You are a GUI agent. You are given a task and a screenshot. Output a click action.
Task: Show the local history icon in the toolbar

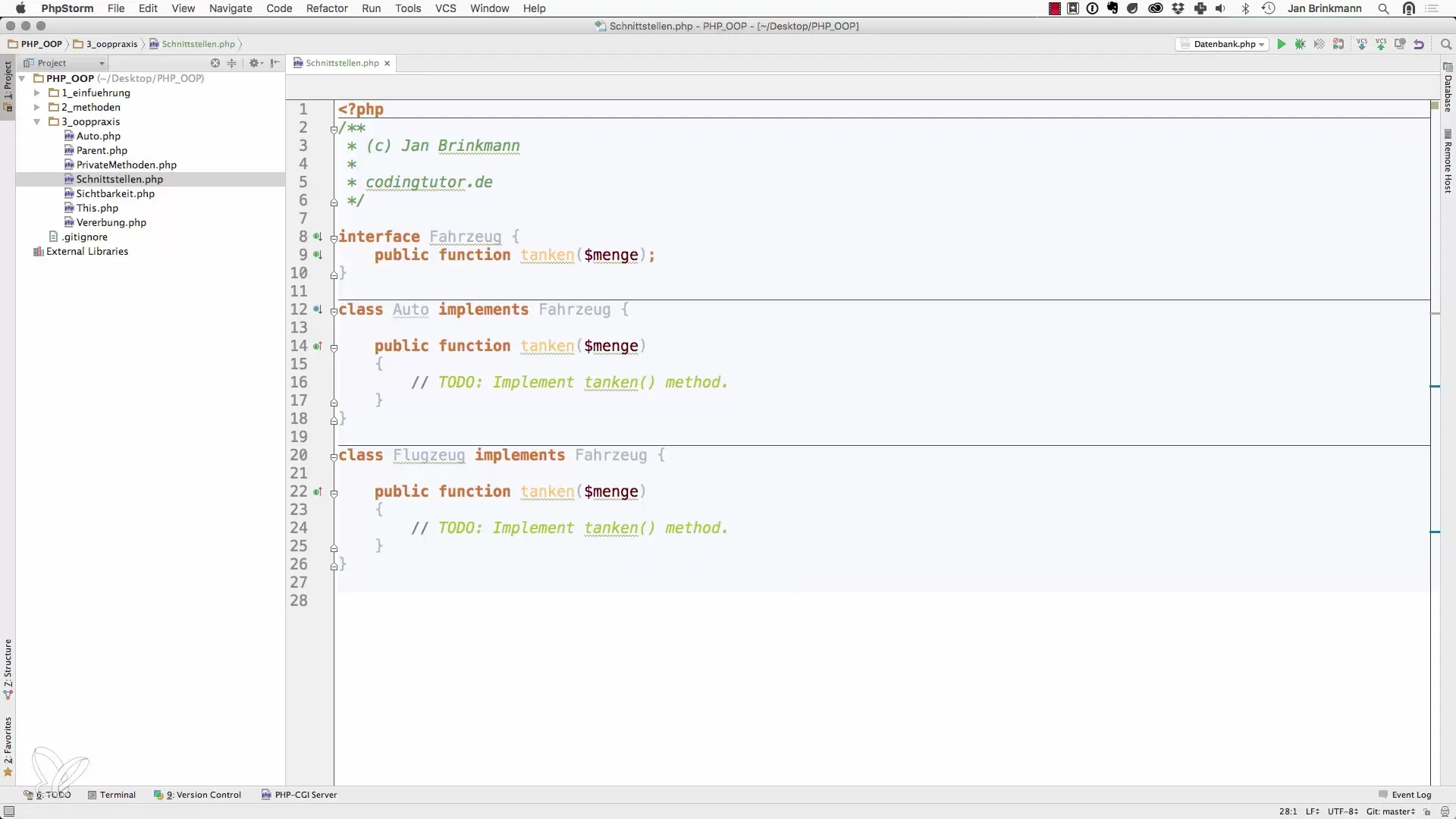(1400, 44)
